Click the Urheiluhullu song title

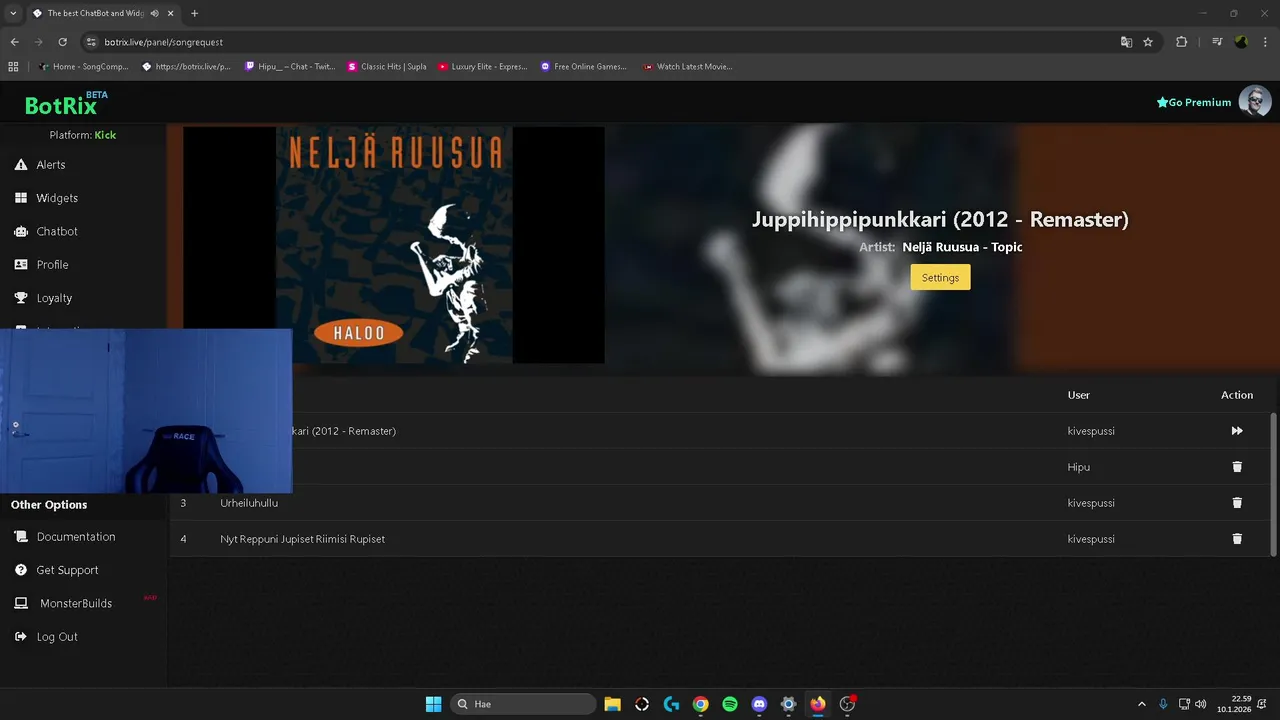[249, 503]
